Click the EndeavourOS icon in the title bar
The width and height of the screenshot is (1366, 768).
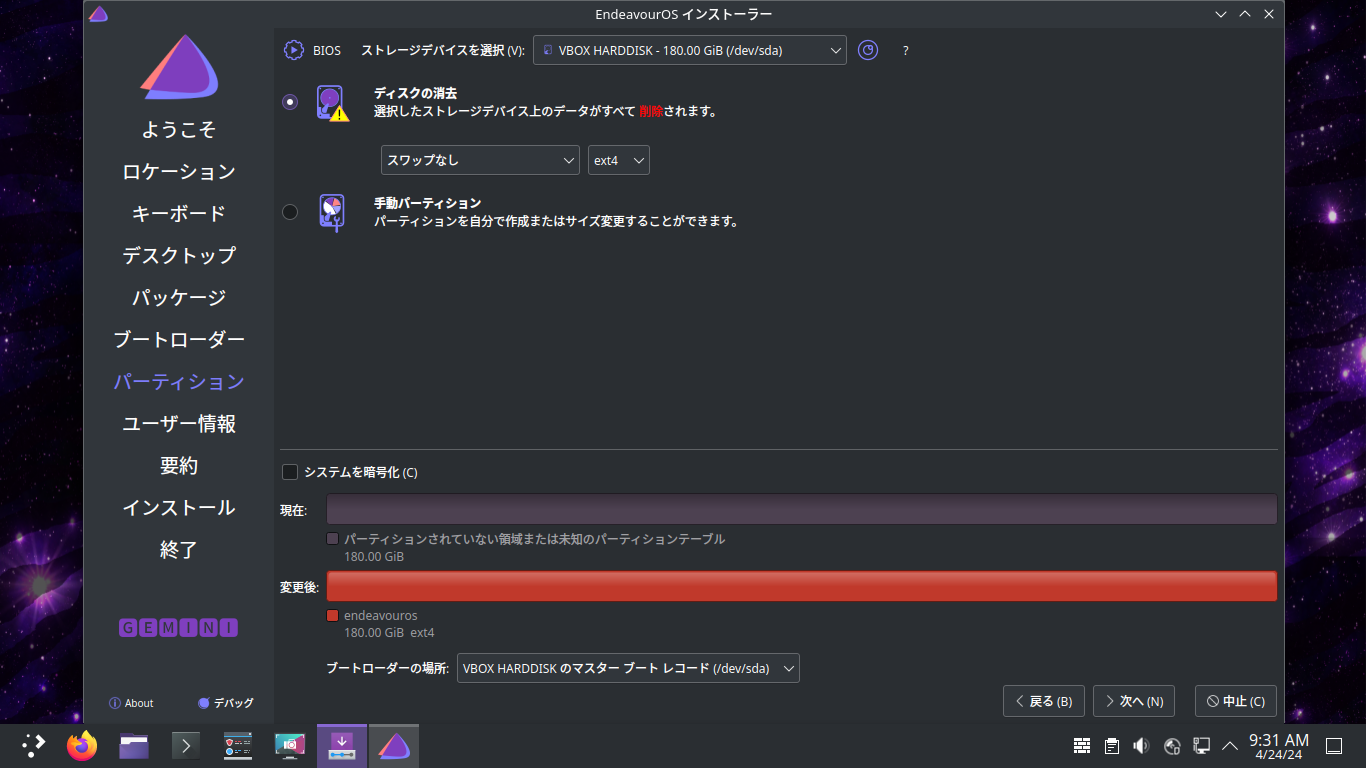pos(98,14)
